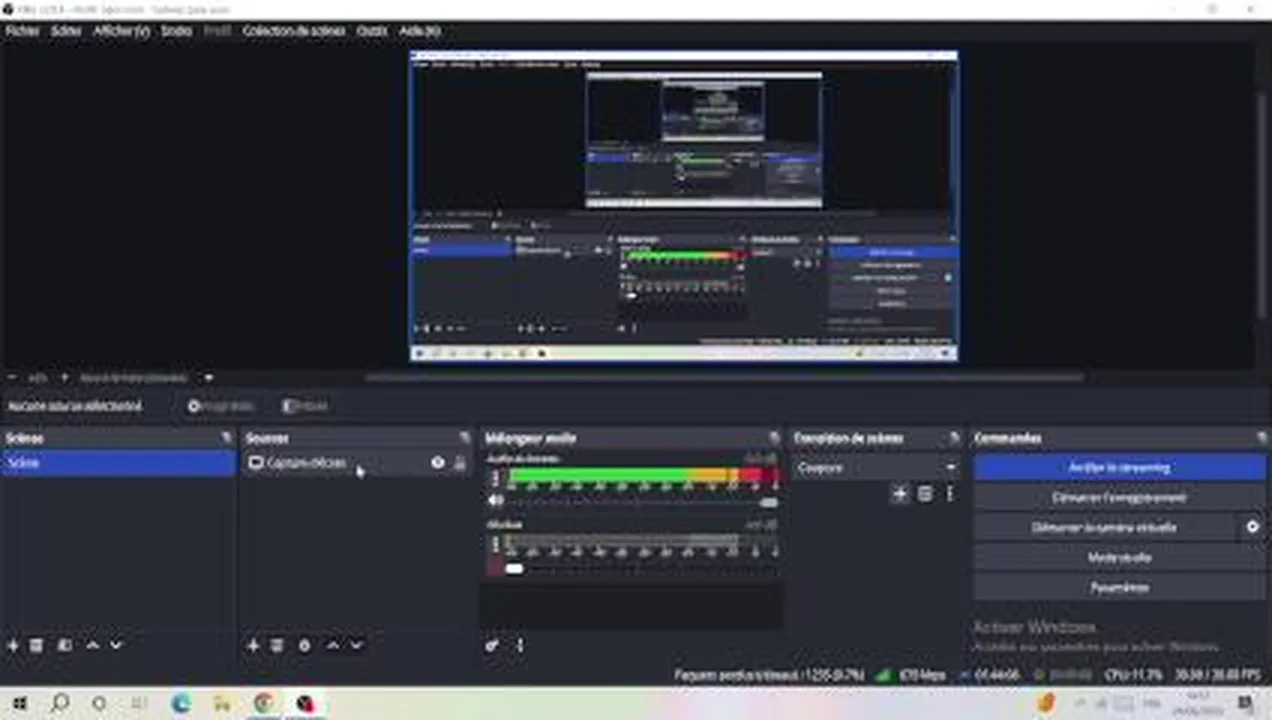The image size is (1272, 720).
Task: Open the Fichier menu
Action: point(22,31)
